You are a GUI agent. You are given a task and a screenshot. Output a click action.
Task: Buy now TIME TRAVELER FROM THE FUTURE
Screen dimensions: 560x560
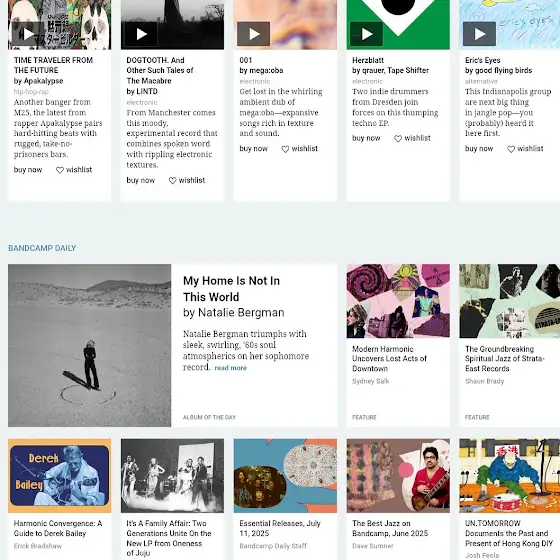point(28,170)
